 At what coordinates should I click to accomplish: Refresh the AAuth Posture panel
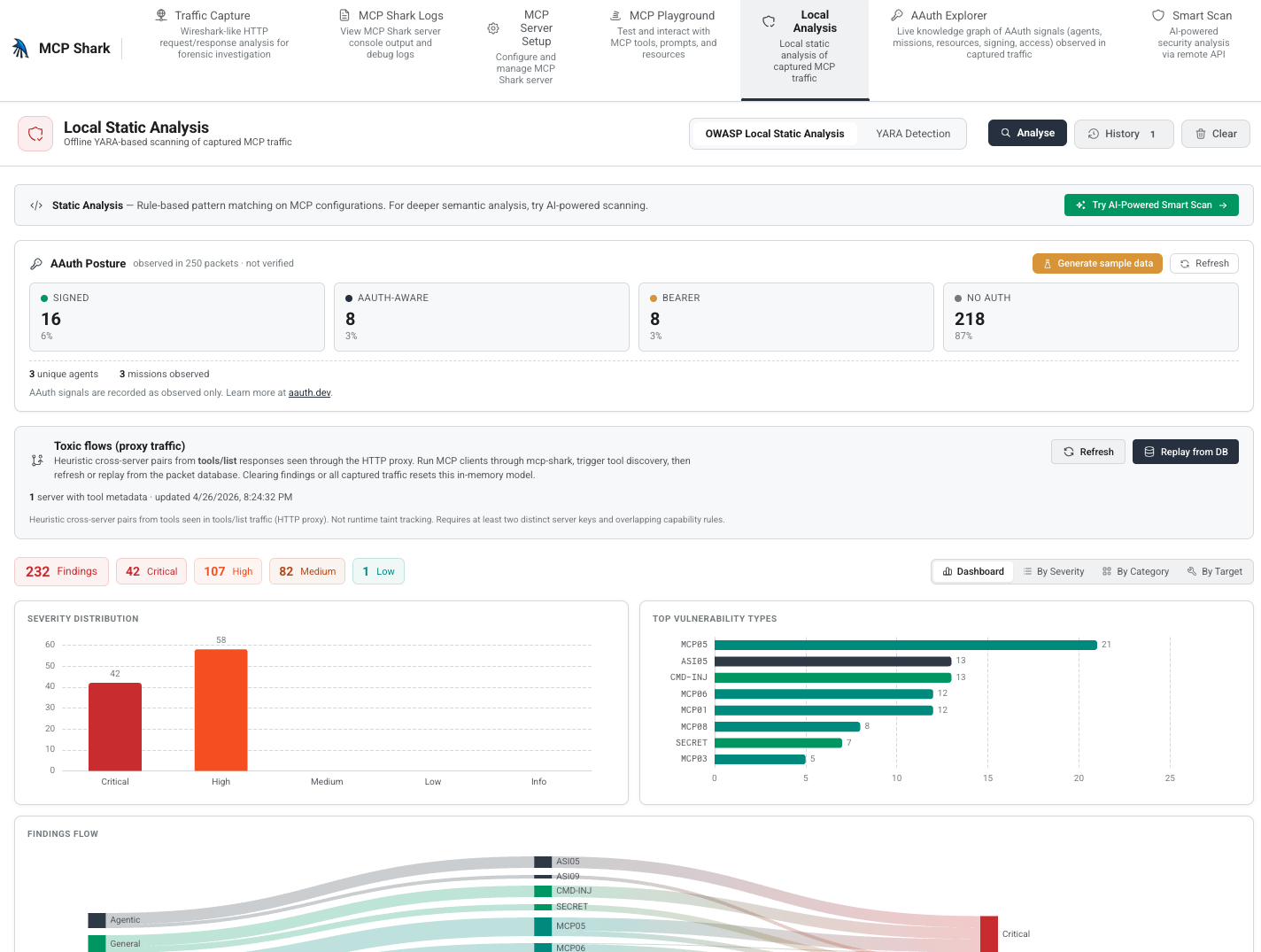[x=1204, y=264]
